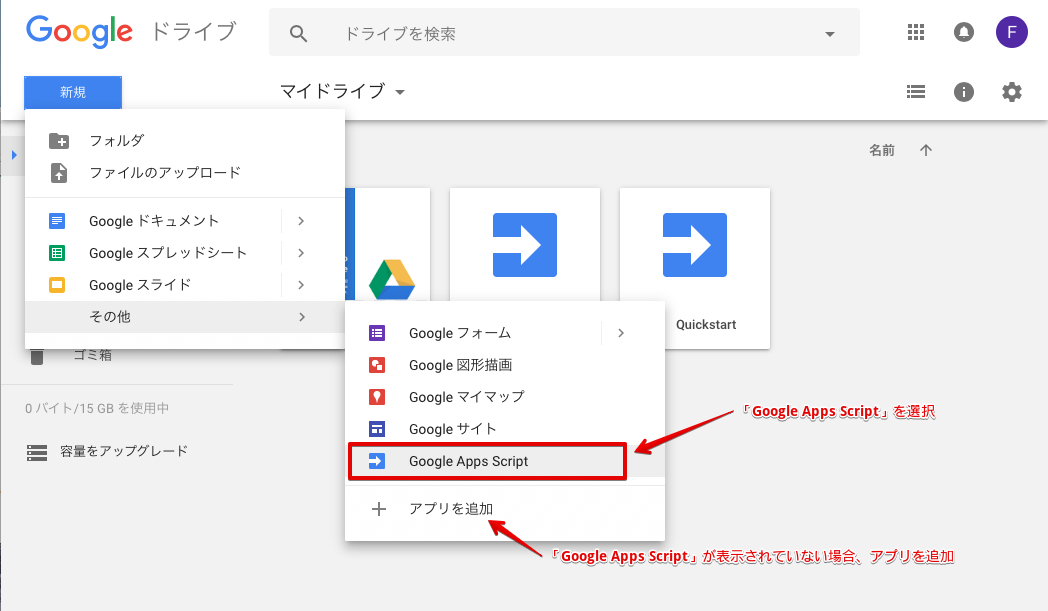Expand the Google フォーム submenu arrow
Screen dimensions: 1048x611
(x=621, y=333)
